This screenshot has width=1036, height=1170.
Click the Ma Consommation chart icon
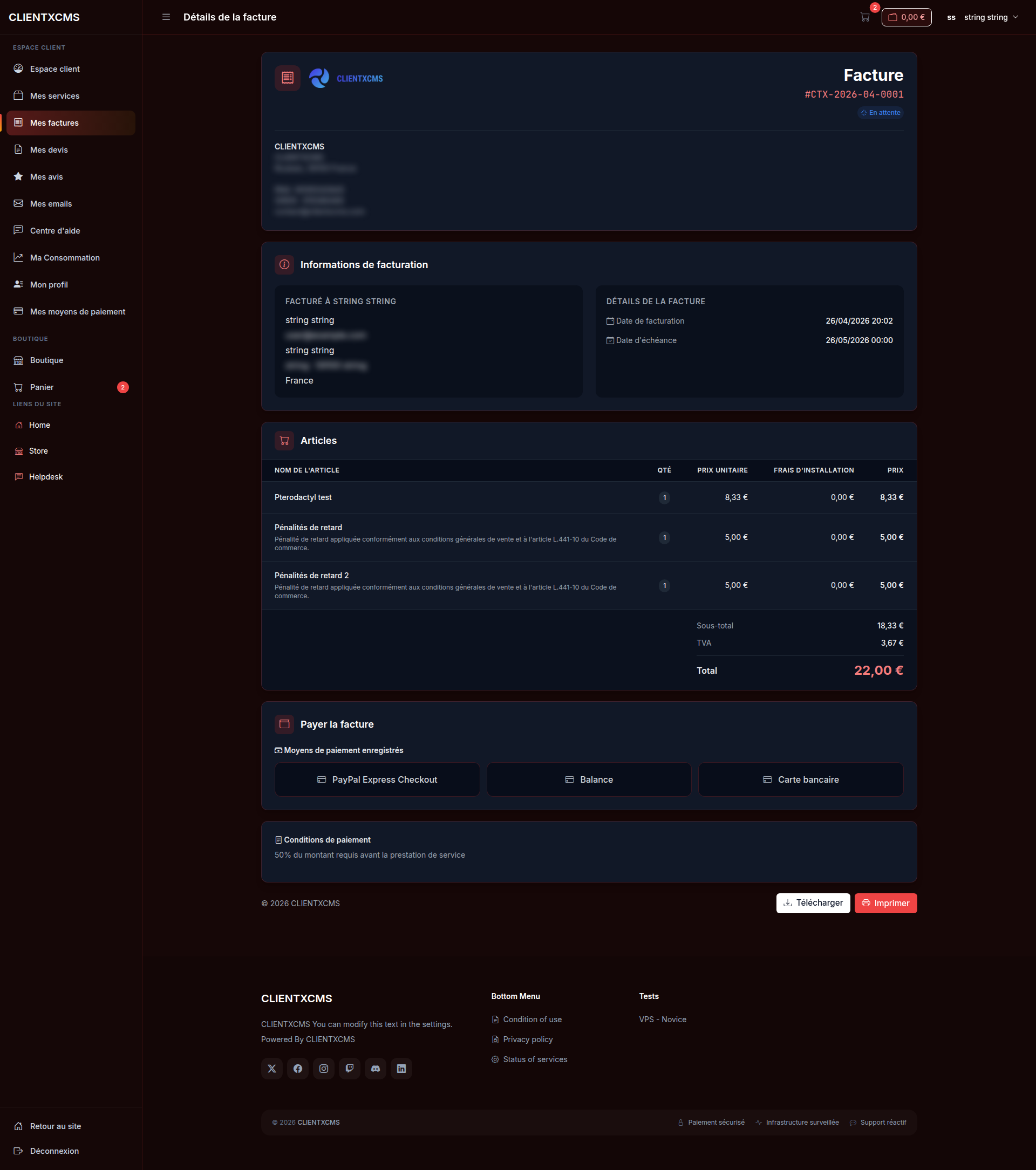pyautogui.click(x=18, y=257)
